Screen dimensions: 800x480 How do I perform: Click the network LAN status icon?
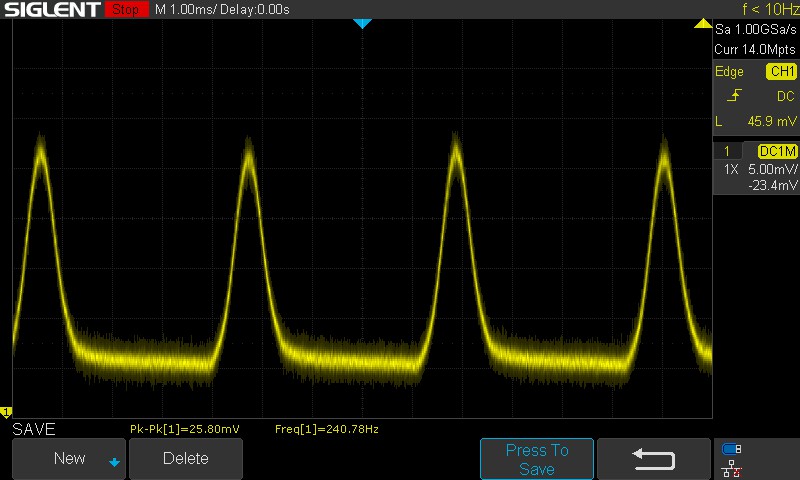tap(731, 467)
